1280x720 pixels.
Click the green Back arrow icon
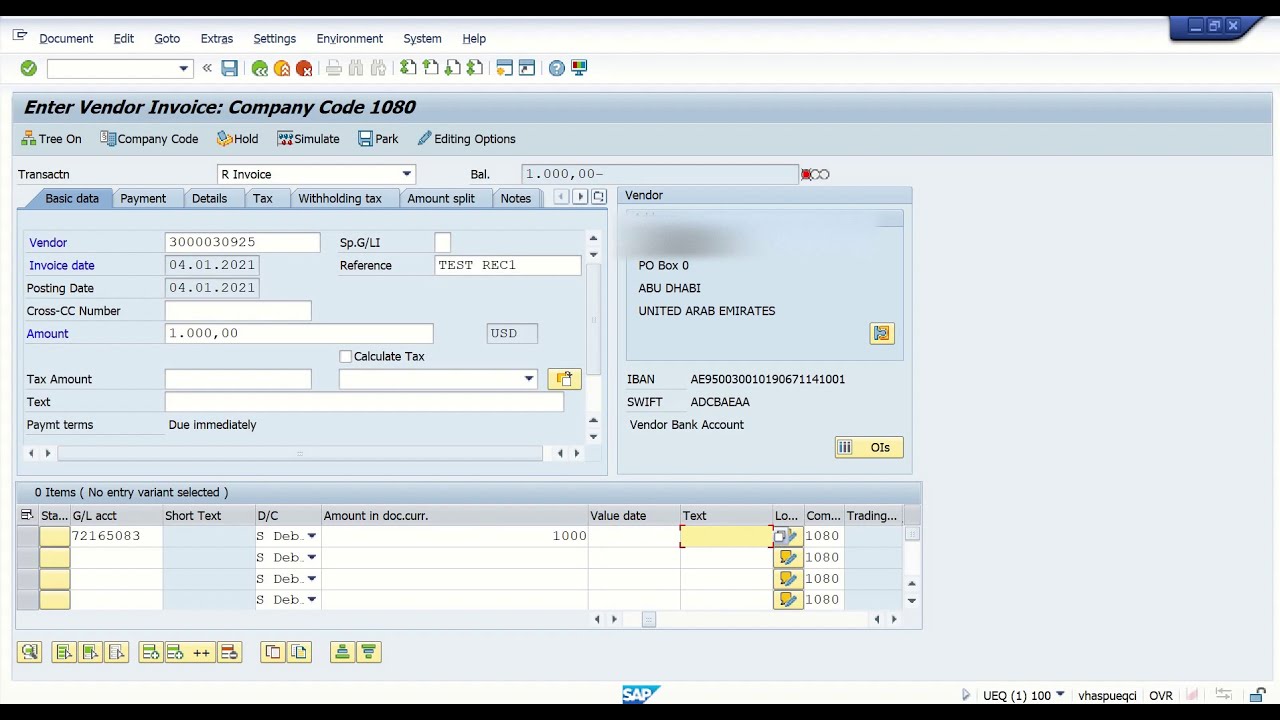[259, 68]
